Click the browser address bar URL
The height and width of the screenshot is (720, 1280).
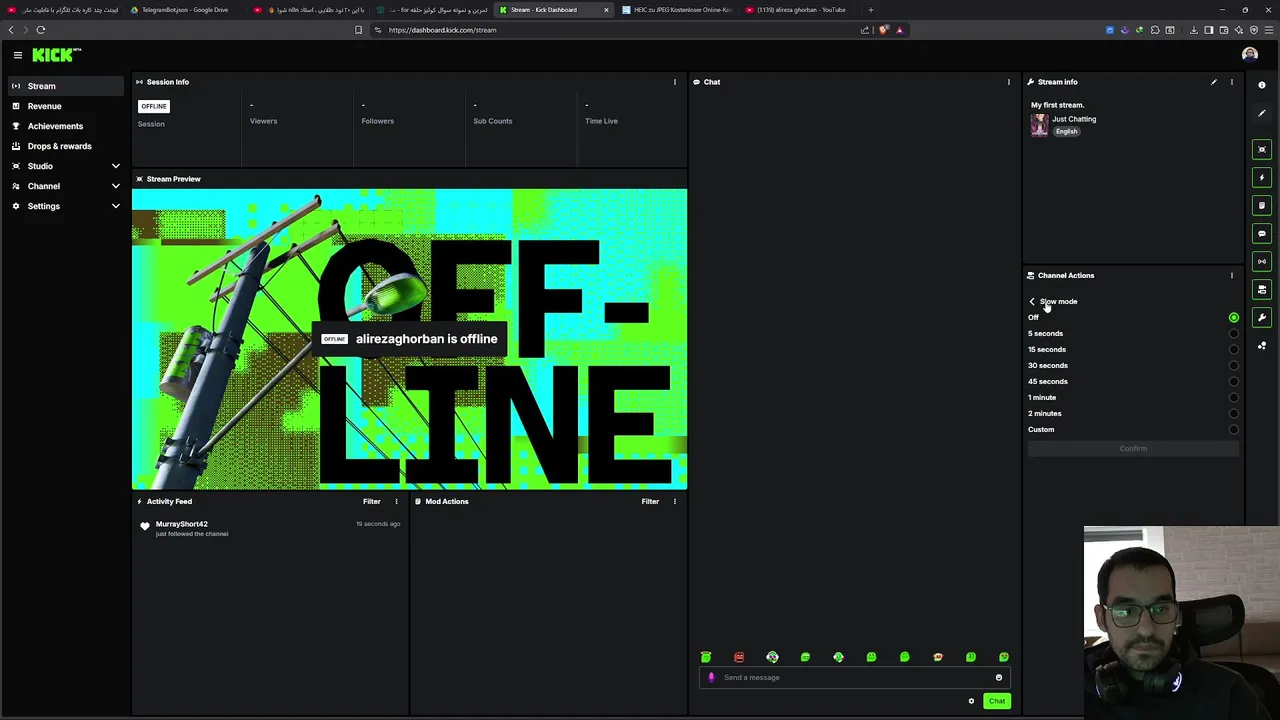[x=442, y=30]
